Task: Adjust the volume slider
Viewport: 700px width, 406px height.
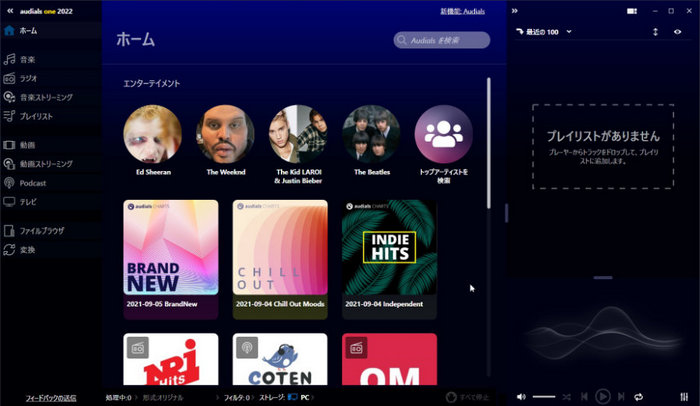Action: click(544, 397)
